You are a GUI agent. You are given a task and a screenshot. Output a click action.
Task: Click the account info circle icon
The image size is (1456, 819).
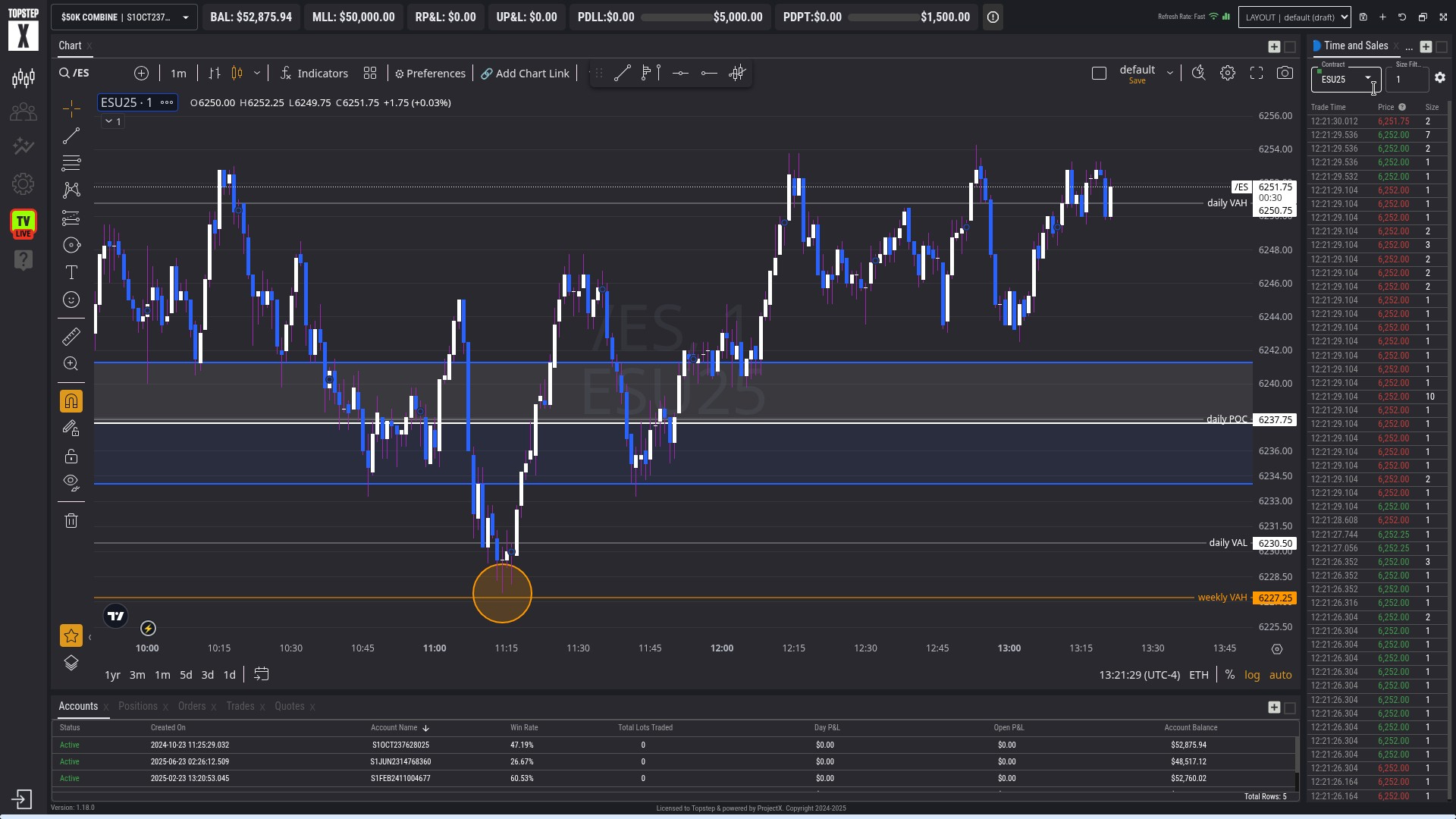pyautogui.click(x=993, y=17)
